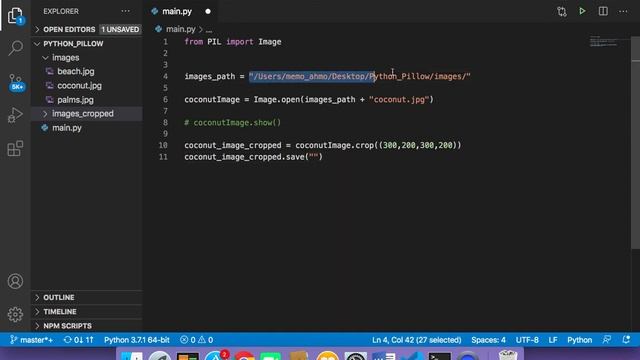The height and width of the screenshot is (360, 640).
Task: Click the images_path variable on line 4
Action: 209,76
